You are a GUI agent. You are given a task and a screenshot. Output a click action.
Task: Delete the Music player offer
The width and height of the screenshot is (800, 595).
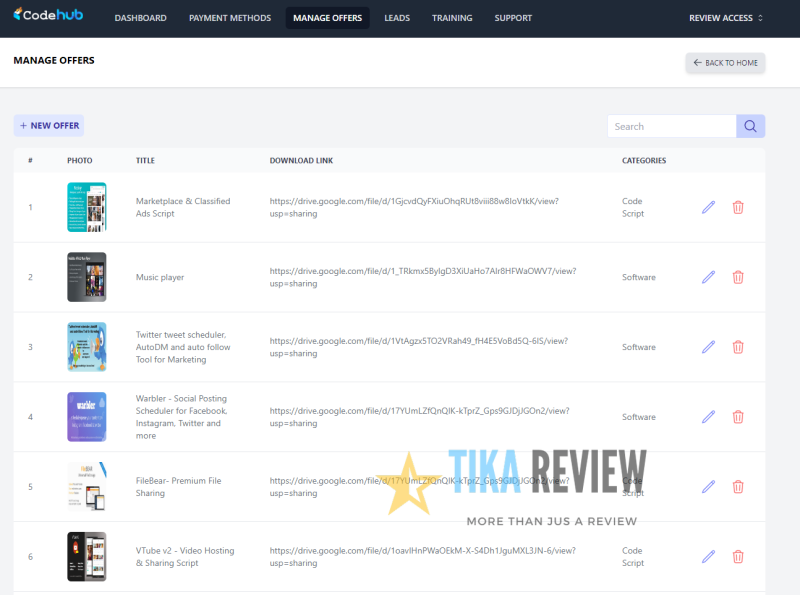coord(738,277)
